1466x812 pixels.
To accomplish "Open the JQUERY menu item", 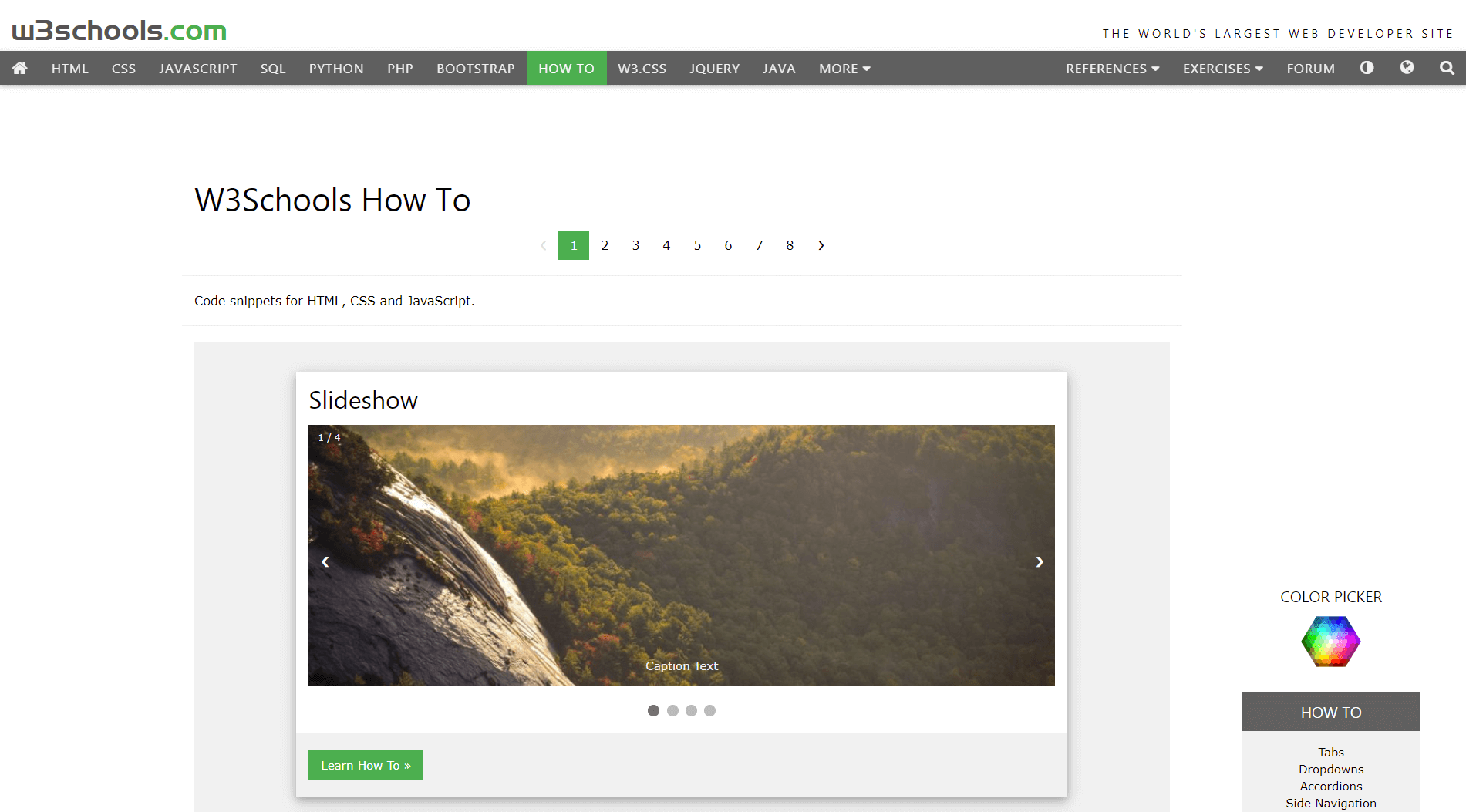I will 715,68.
